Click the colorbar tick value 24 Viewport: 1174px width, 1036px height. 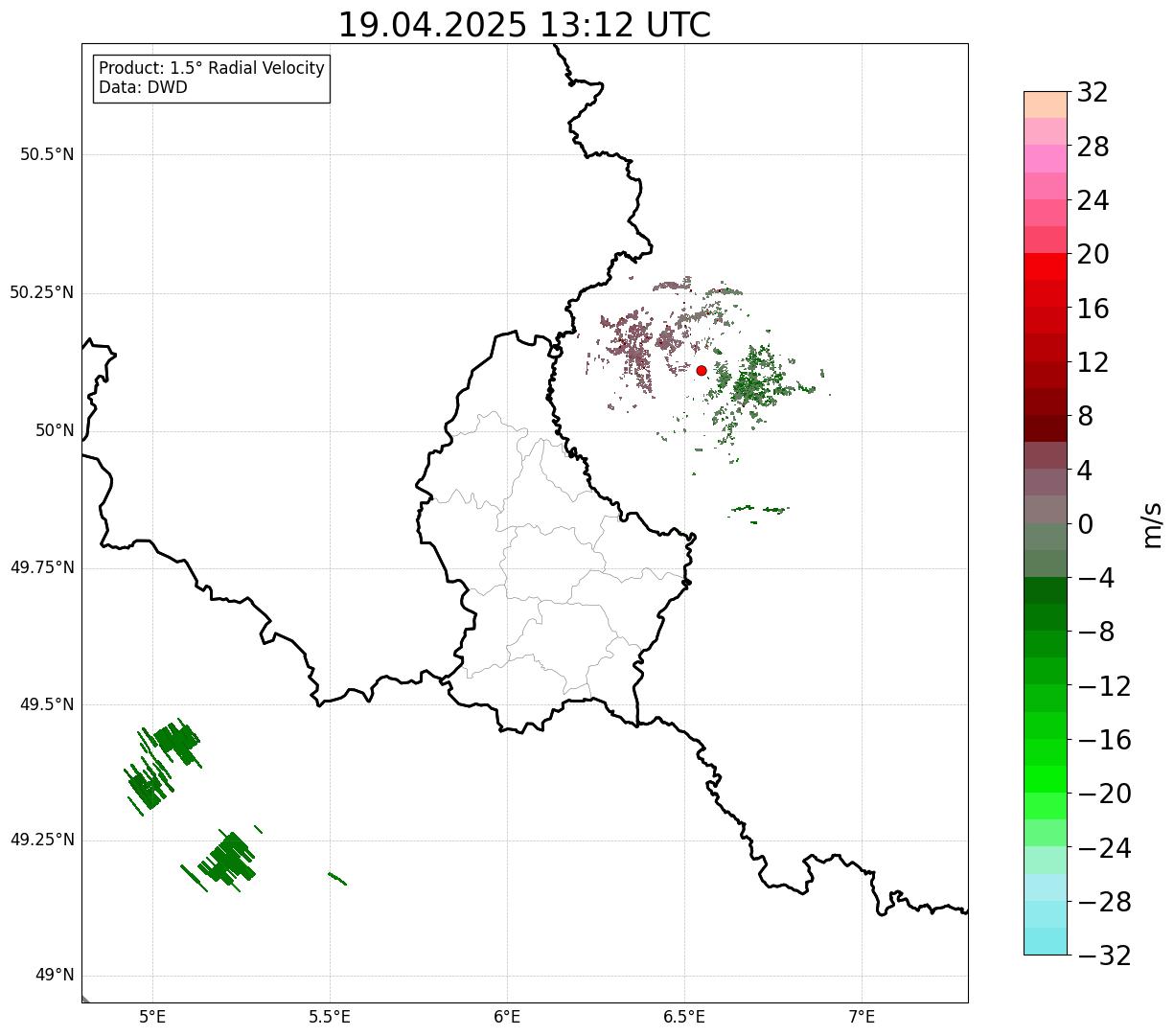click(1093, 201)
